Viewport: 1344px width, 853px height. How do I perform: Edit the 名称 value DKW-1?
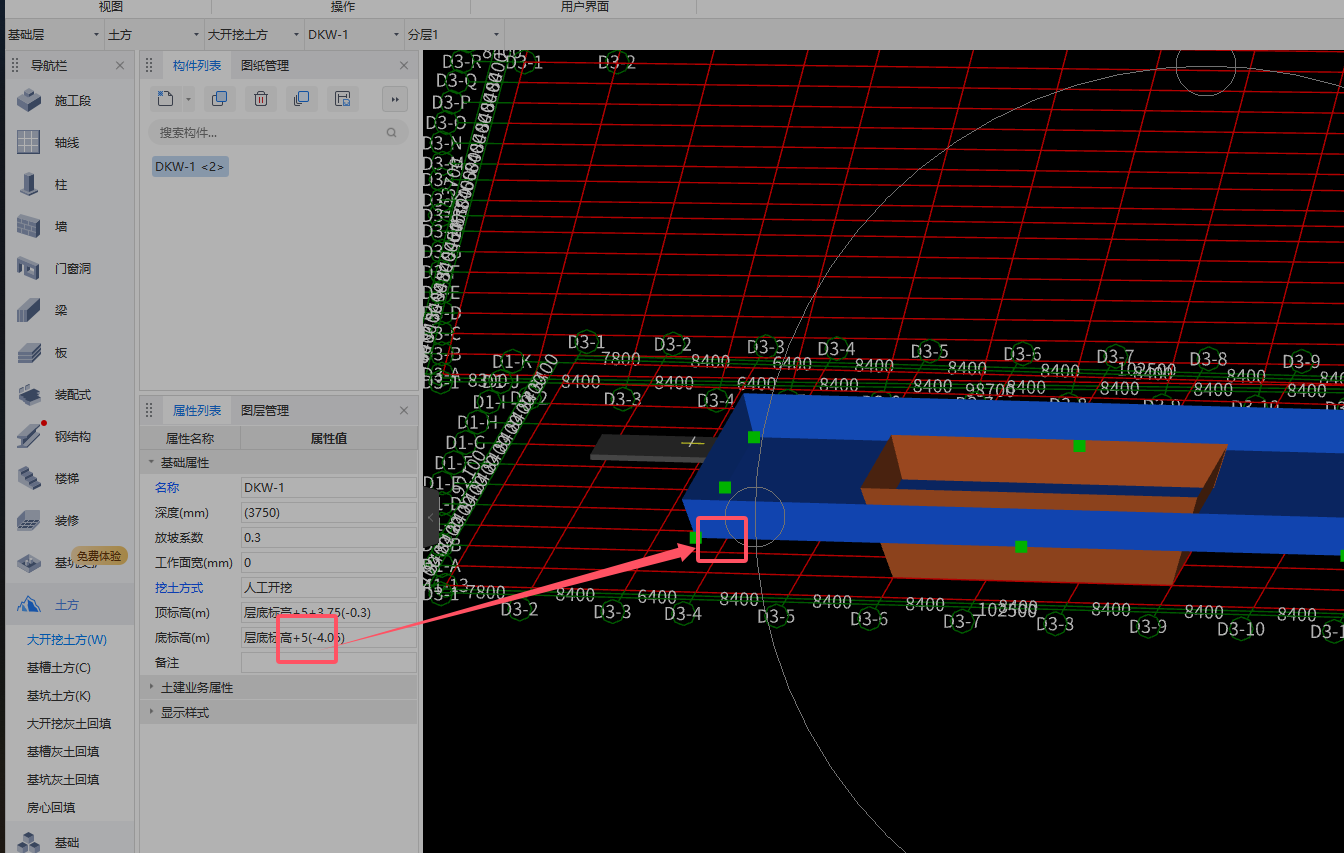coord(328,487)
